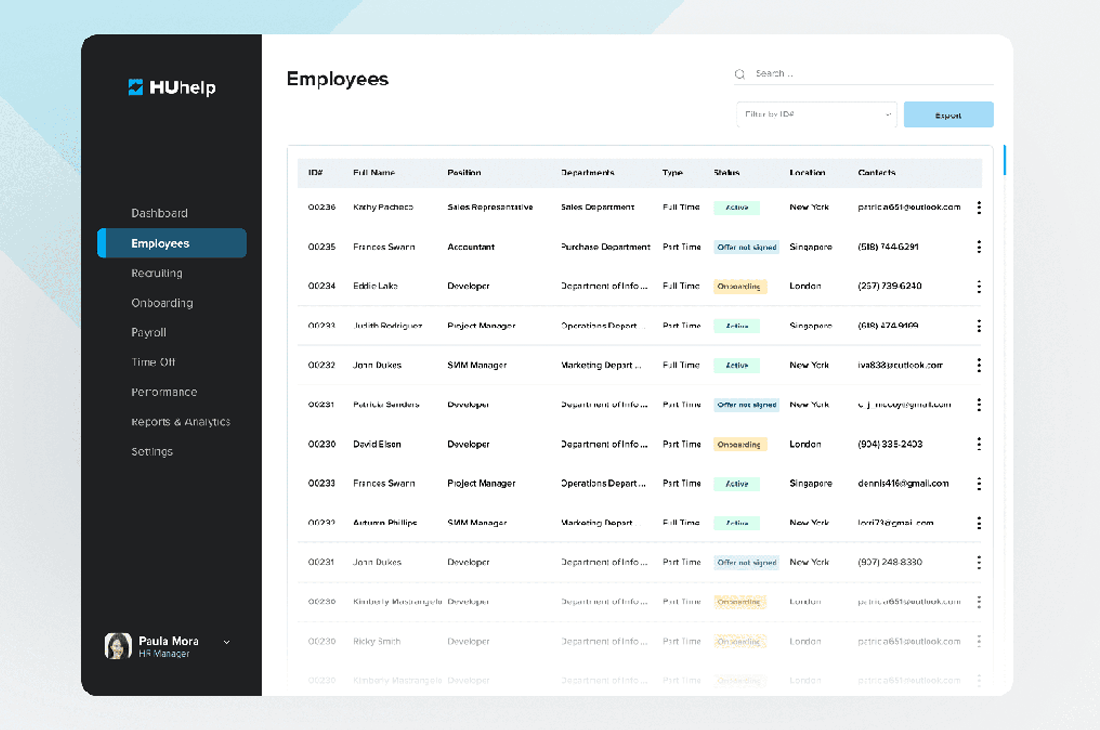Open kebab menu on Kathy Pacheco's row
Viewport: 1100px width, 730px height.
978,207
